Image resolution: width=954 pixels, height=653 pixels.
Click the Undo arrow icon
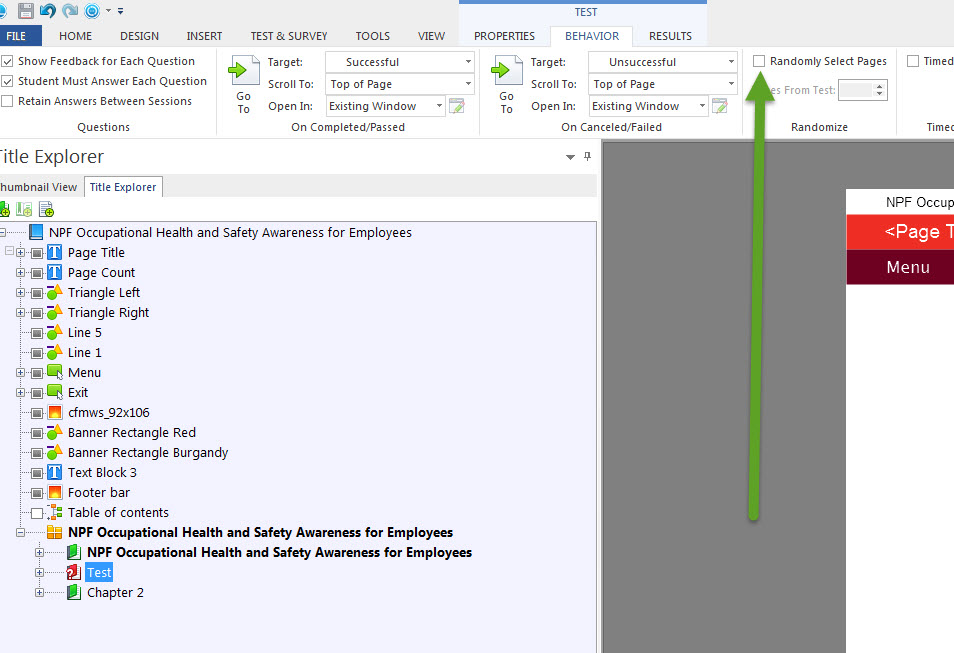[x=47, y=10]
